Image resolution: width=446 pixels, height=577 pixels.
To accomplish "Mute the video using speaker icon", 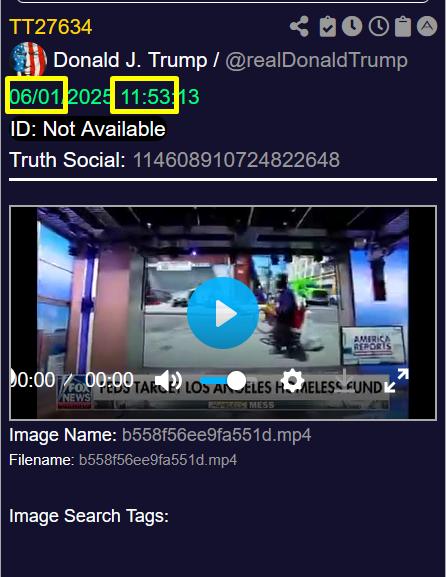I will (168, 380).
